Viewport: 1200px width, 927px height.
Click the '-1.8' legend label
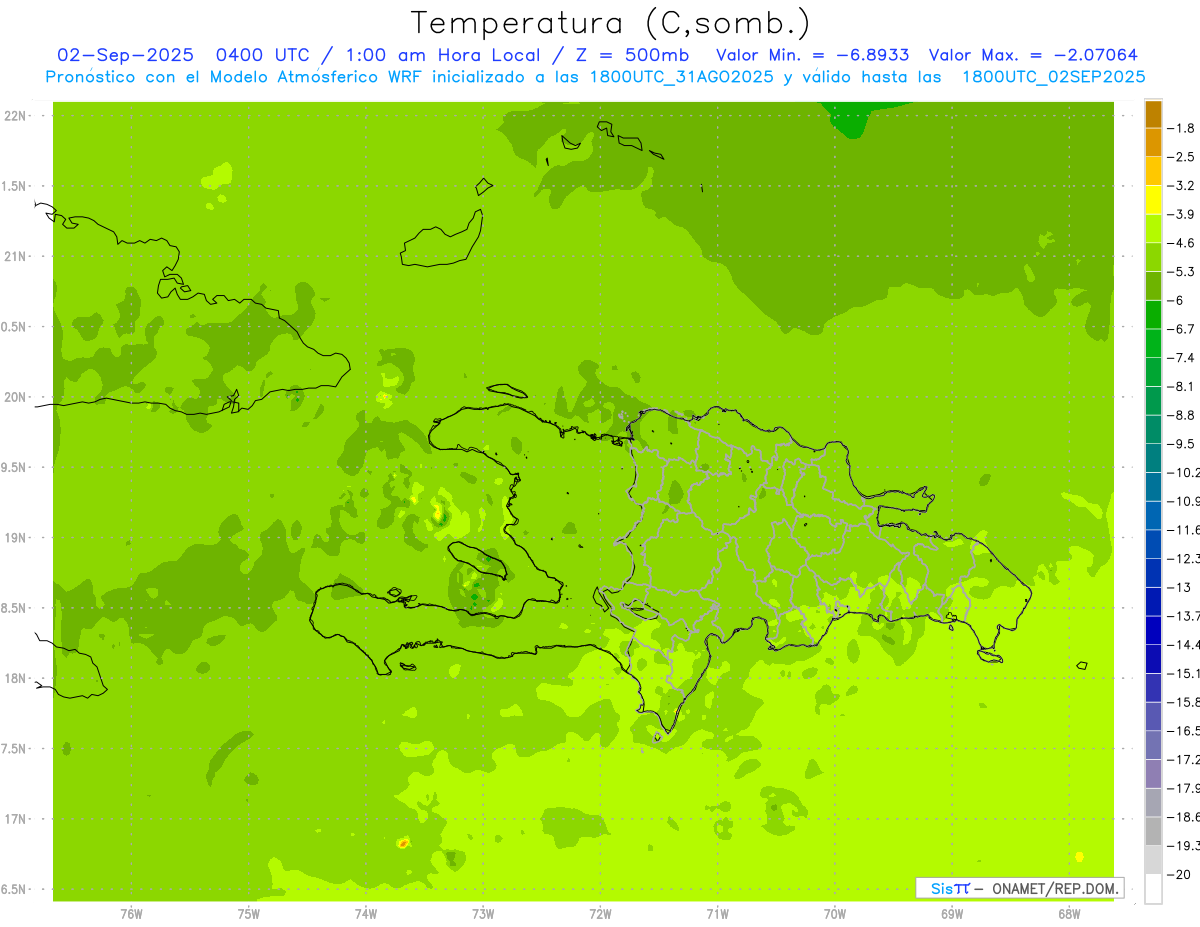click(1181, 128)
